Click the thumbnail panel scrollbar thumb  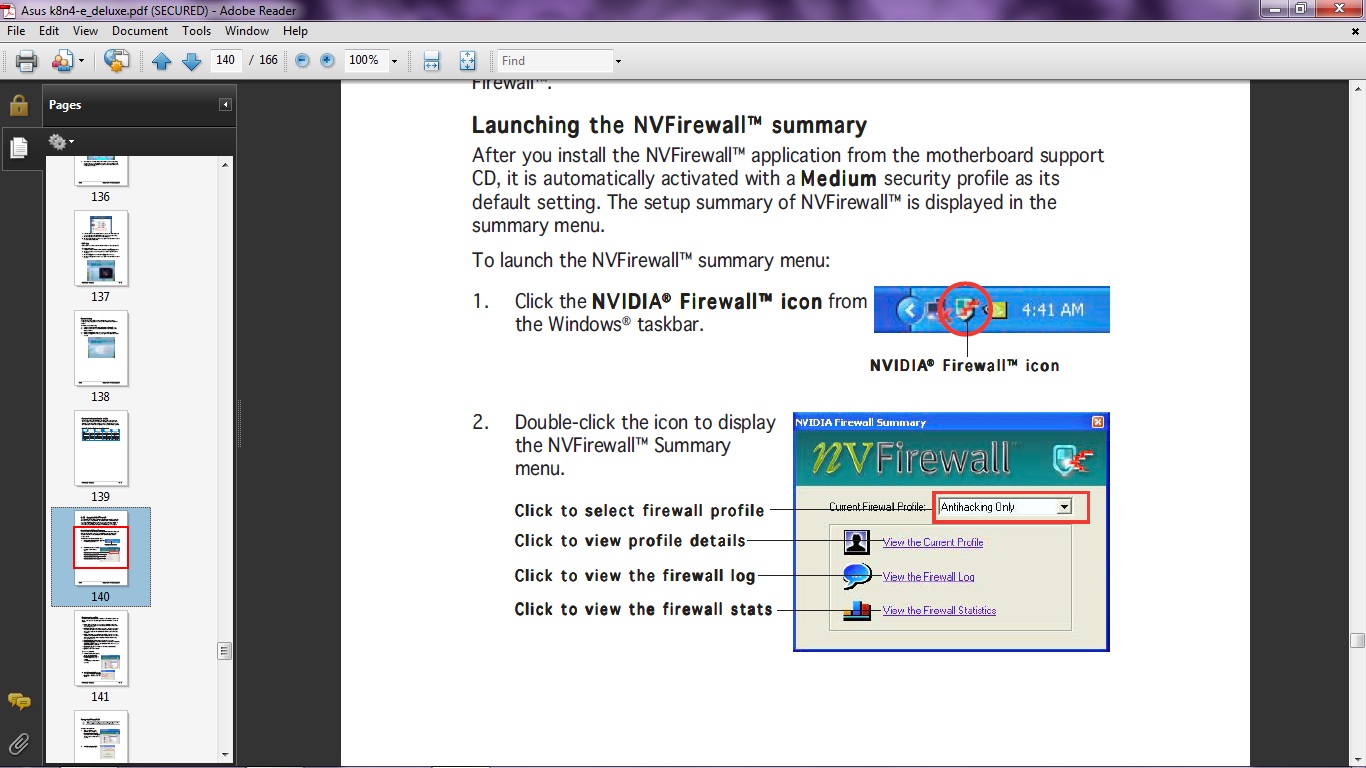pyautogui.click(x=225, y=651)
